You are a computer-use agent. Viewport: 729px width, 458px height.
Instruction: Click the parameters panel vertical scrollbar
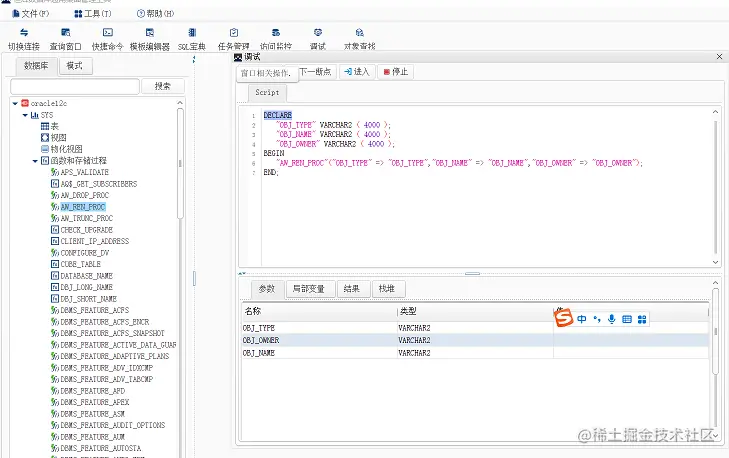coord(715,331)
